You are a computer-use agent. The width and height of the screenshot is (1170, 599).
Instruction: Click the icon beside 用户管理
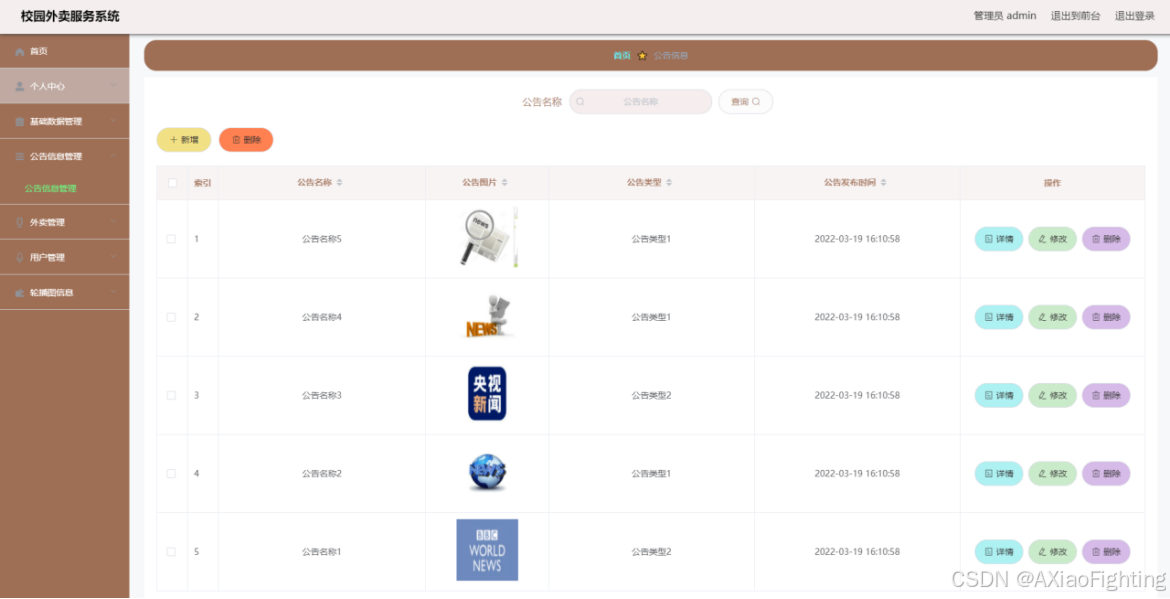(19, 257)
